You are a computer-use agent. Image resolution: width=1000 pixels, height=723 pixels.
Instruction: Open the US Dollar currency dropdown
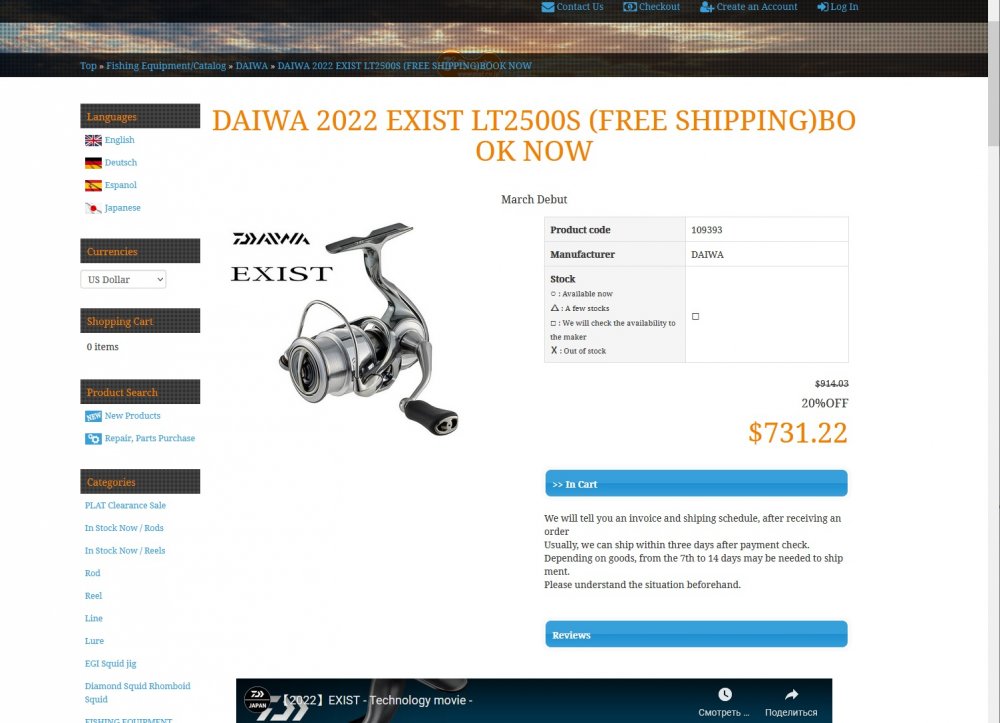123,279
